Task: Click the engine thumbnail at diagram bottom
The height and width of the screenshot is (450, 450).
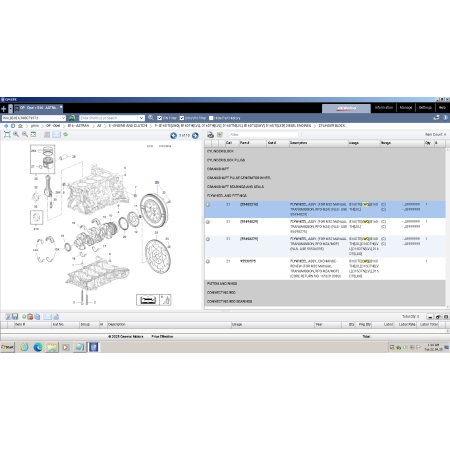Action: coord(148,300)
